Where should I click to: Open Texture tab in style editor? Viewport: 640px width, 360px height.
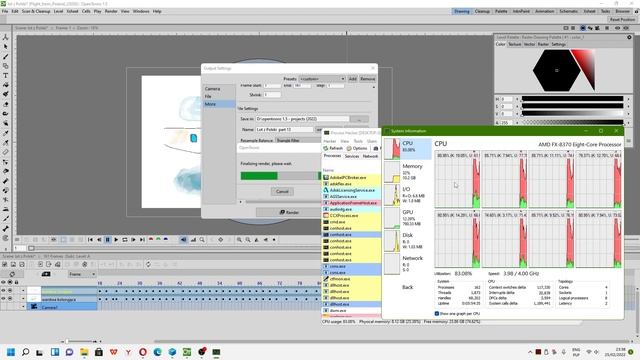click(514, 44)
